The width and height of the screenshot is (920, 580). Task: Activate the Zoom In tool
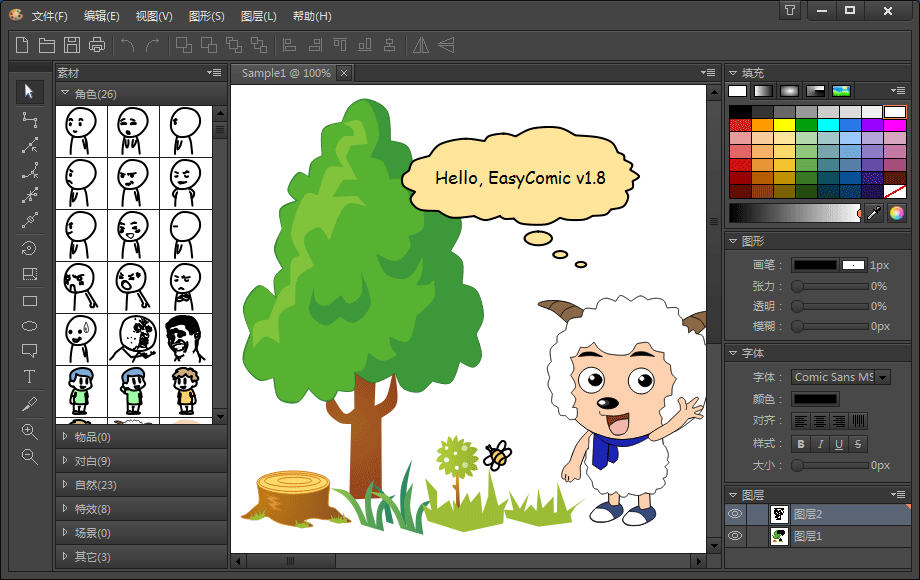click(x=29, y=432)
